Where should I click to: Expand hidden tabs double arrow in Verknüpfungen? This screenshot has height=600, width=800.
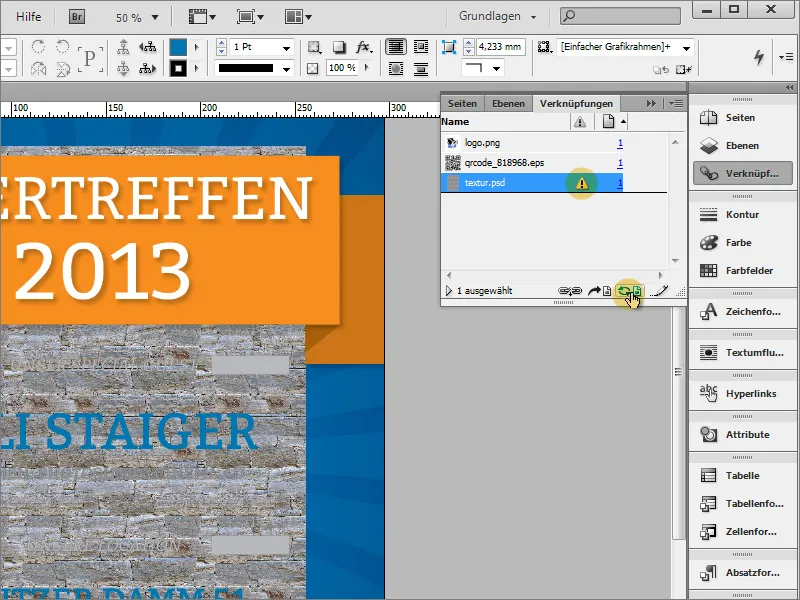651,104
